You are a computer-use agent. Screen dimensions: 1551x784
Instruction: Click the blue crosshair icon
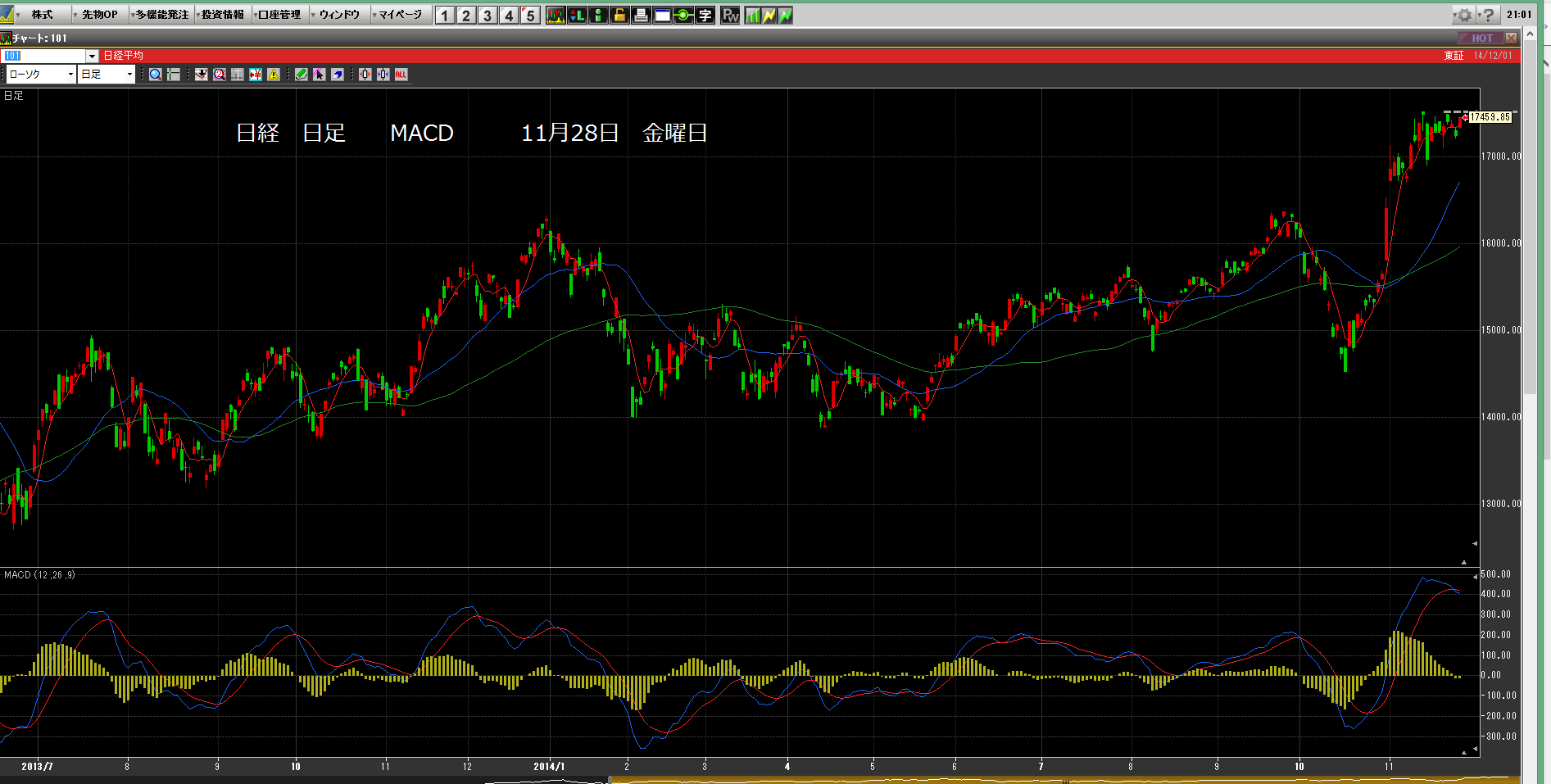pos(383,75)
